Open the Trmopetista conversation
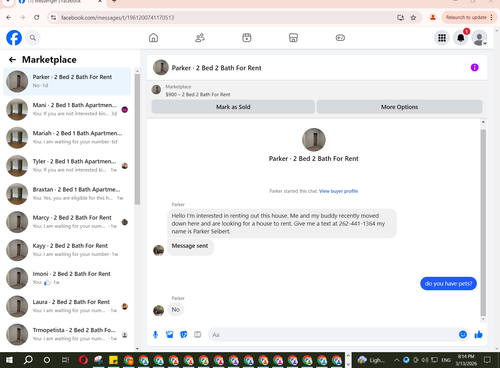The height and width of the screenshot is (368, 500). click(67, 334)
